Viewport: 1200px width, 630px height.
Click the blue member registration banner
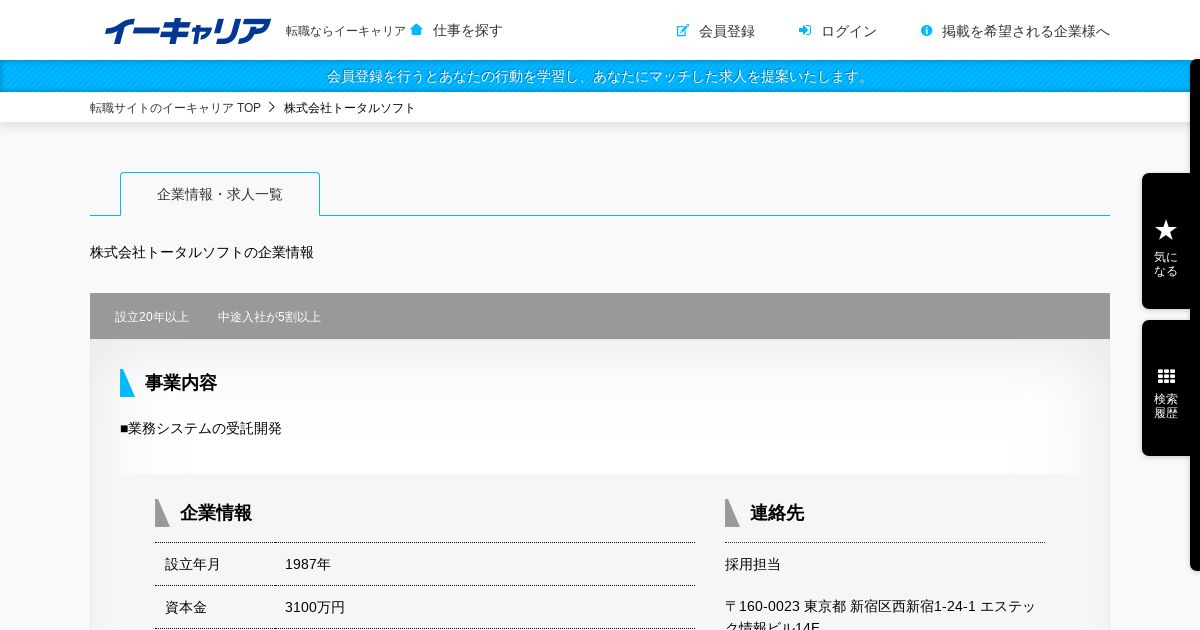[x=600, y=76]
